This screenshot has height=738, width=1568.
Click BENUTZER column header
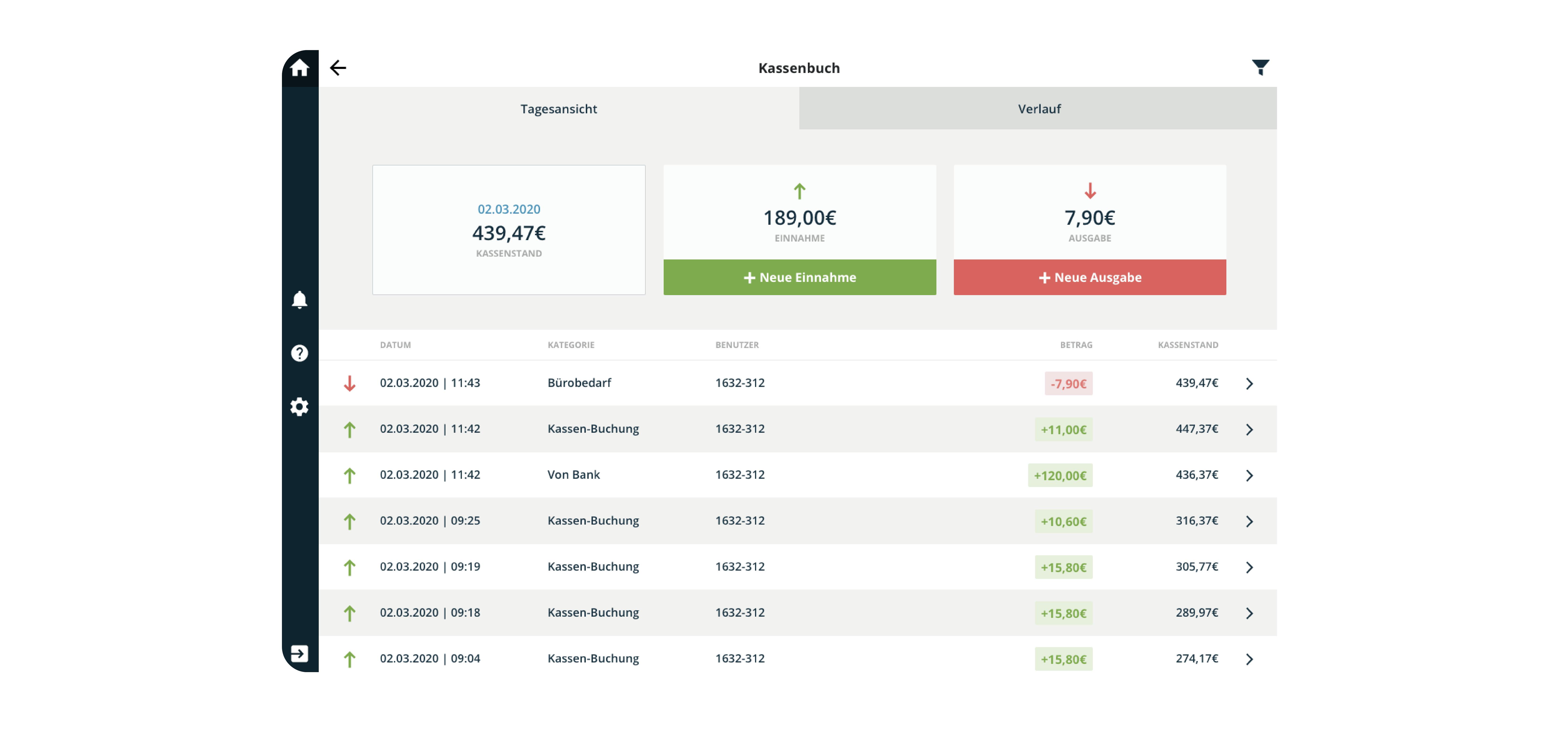click(x=737, y=345)
